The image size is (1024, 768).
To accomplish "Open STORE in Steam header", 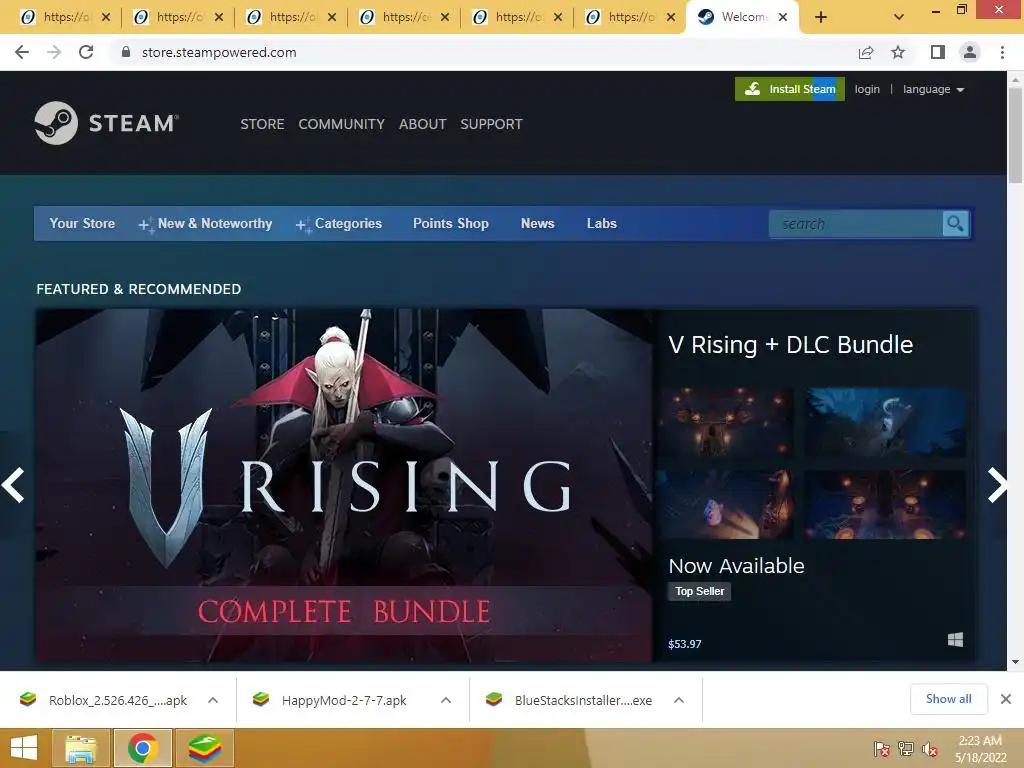I will click(262, 124).
